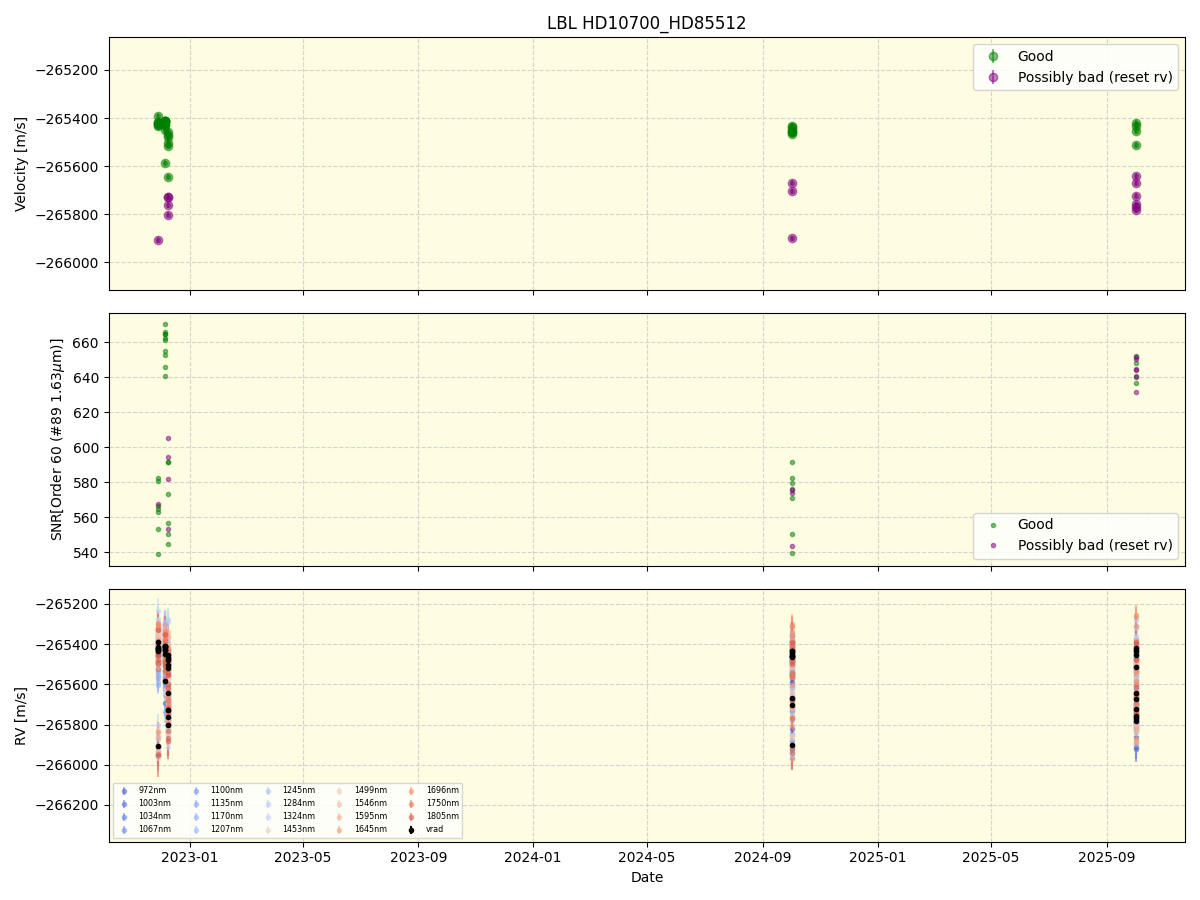
Task: Select the '1453nm' legend entry
Action: tap(298, 829)
